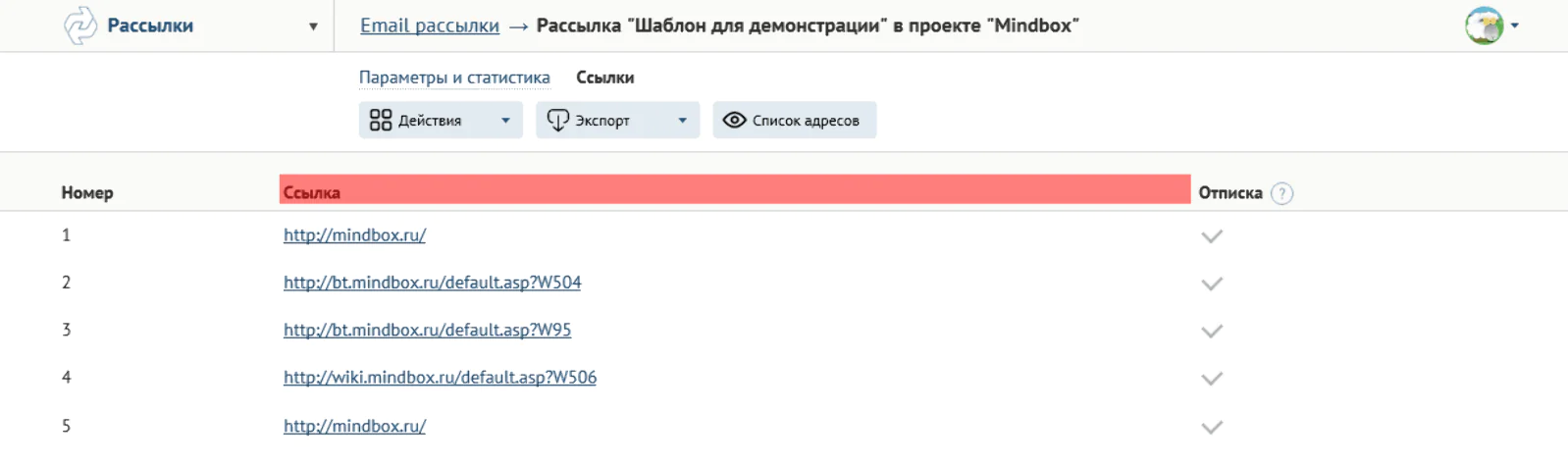1568x464 pixels.
Task: Expand the Рассылки section dropdown arrow
Action: tap(313, 26)
